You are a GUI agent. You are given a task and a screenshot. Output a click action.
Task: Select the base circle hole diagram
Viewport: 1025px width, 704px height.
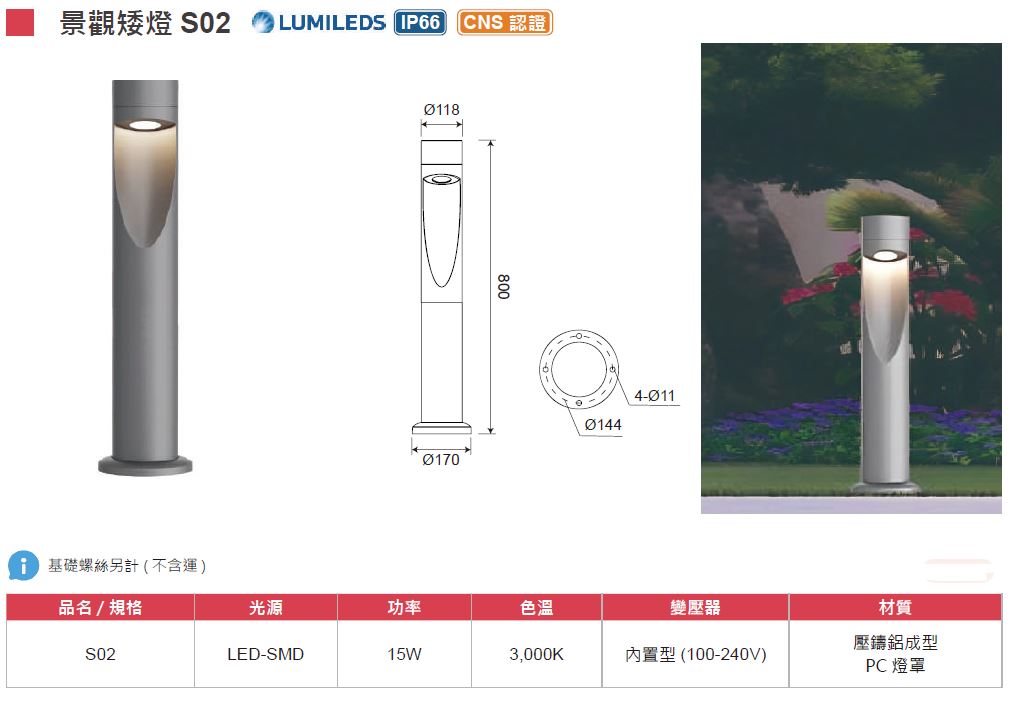click(579, 369)
